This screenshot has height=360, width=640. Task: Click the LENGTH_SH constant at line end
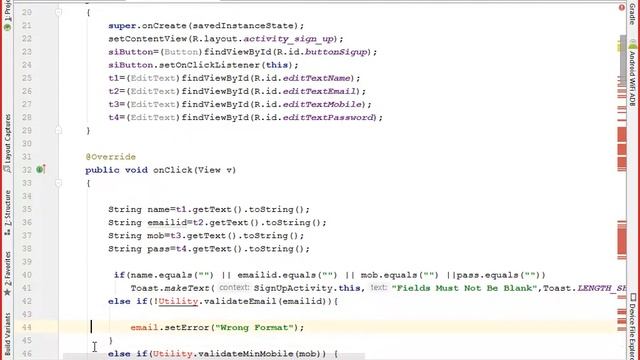(602, 288)
